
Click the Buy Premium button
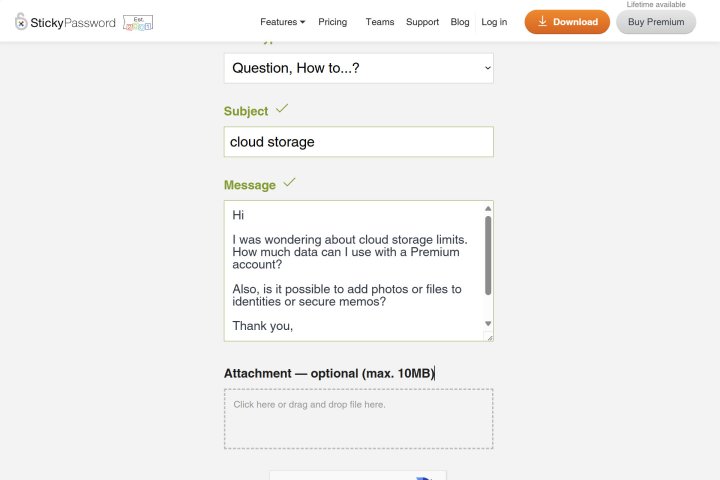656,22
